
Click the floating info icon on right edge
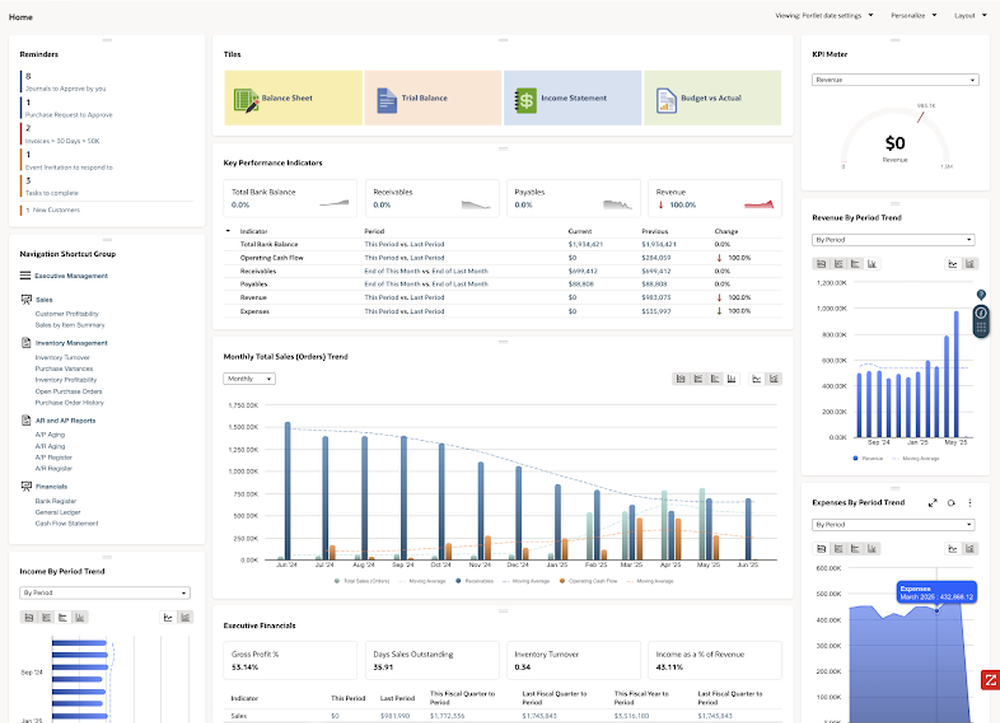click(x=981, y=313)
